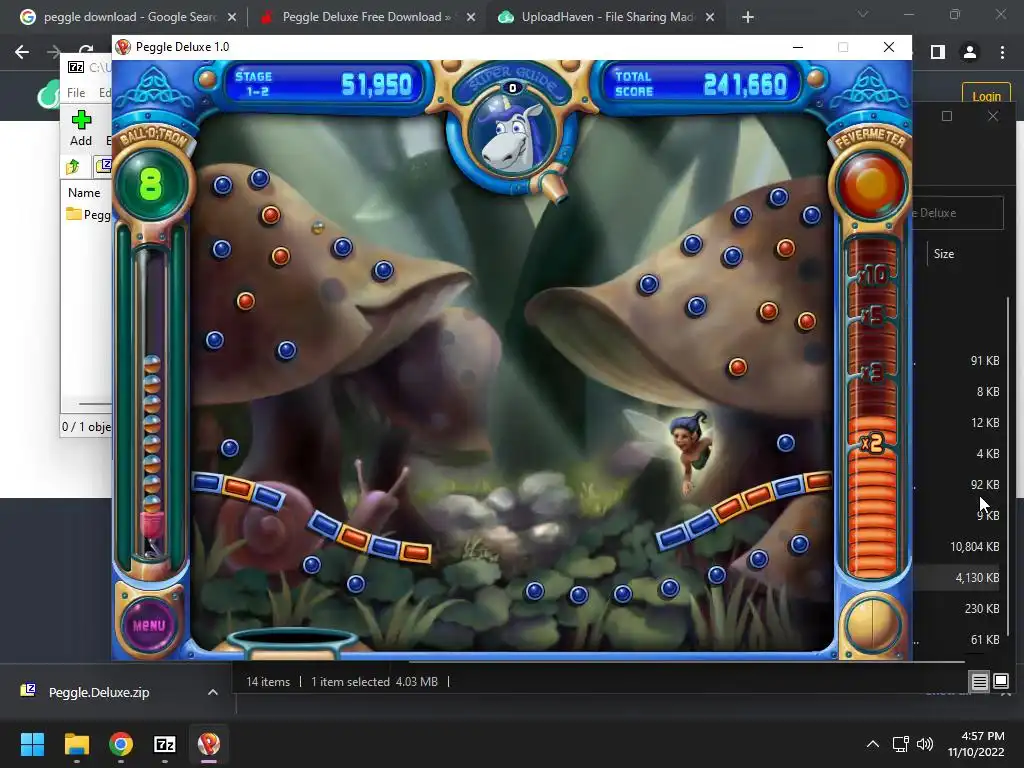This screenshot has width=1024, height=768.
Task: Click the x10 multiplier marker on the Fevermeter
Action: click(872, 276)
